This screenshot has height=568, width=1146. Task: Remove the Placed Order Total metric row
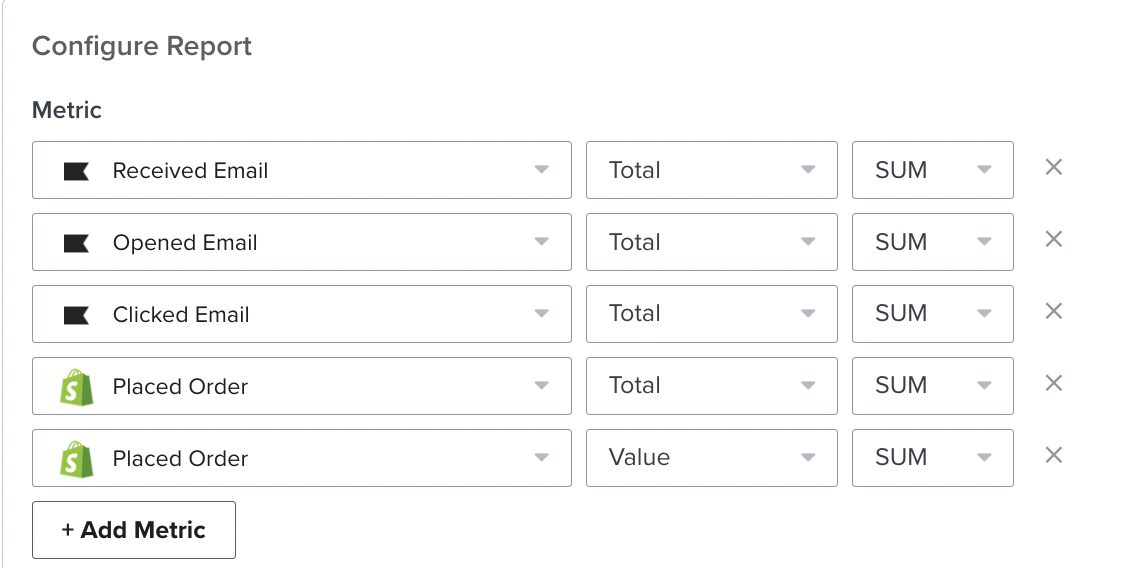[1053, 384]
